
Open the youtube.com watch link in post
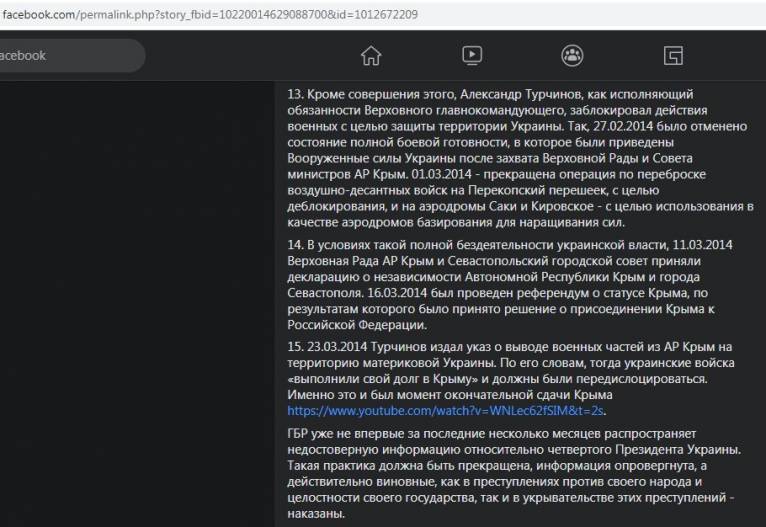click(445, 411)
